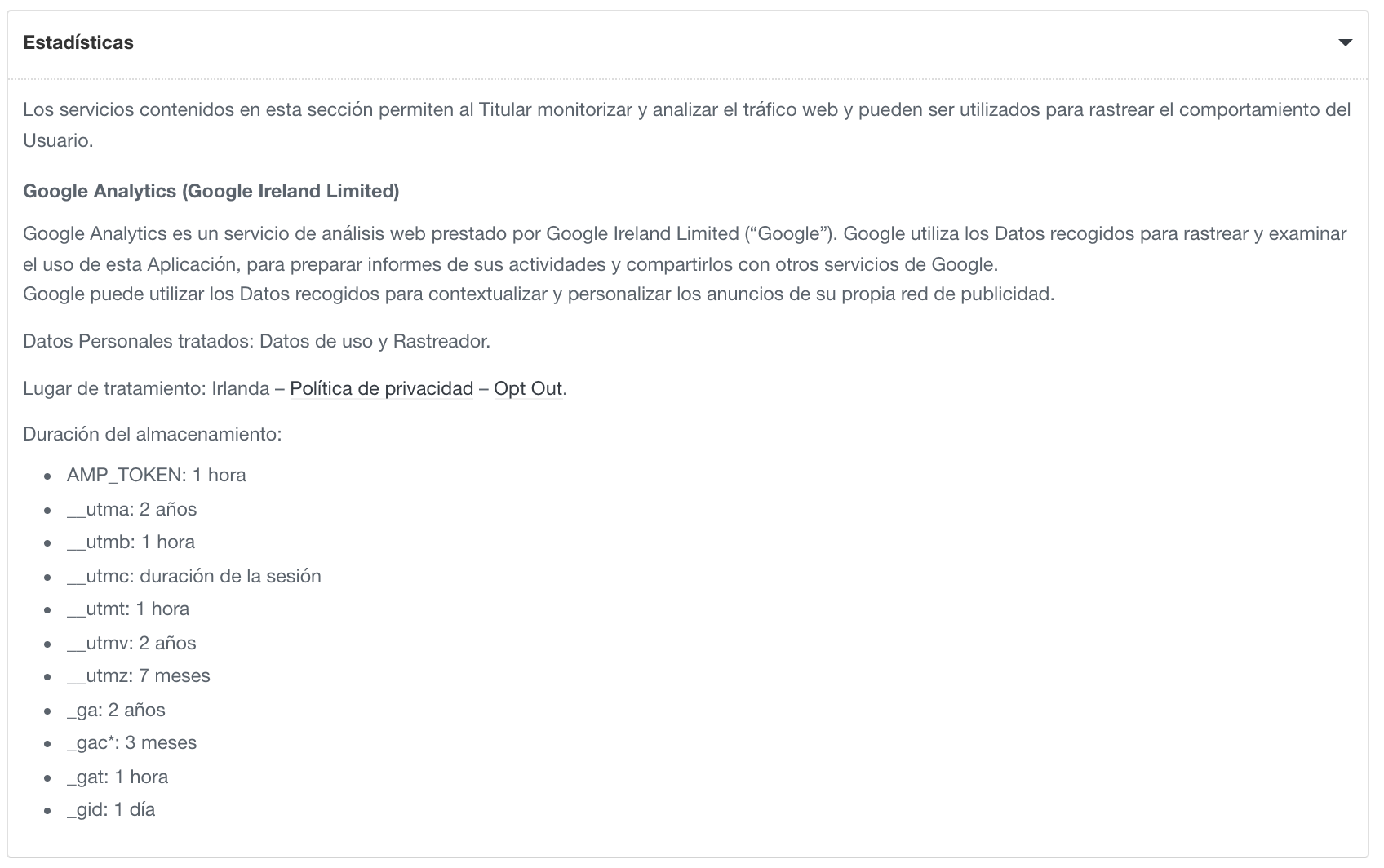This screenshot has height=868, width=1384.
Task: Click the Google Analytics (Google Ireland Limited) heading
Action: [211, 191]
